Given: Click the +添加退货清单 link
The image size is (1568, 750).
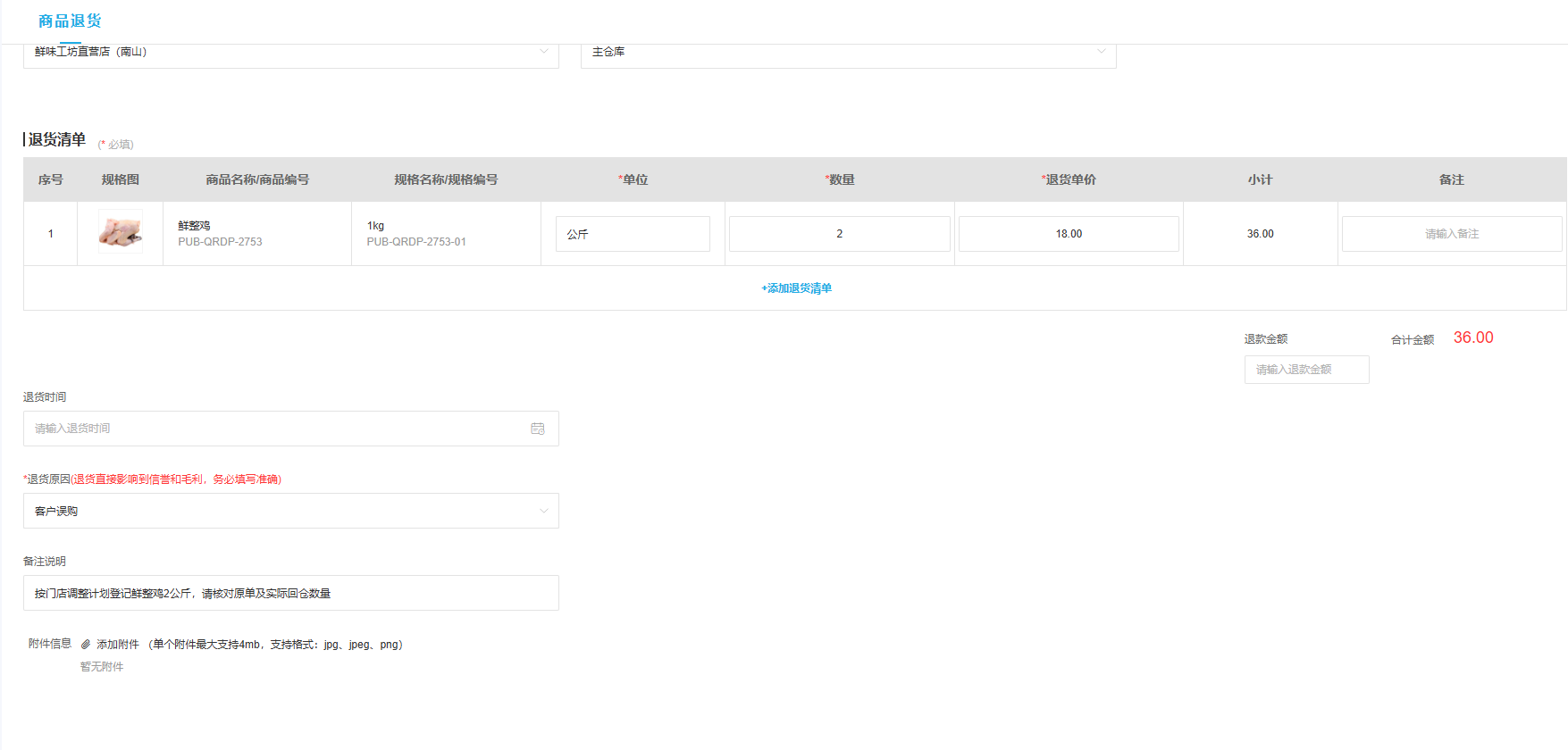Looking at the screenshot, I should (796, 288).
